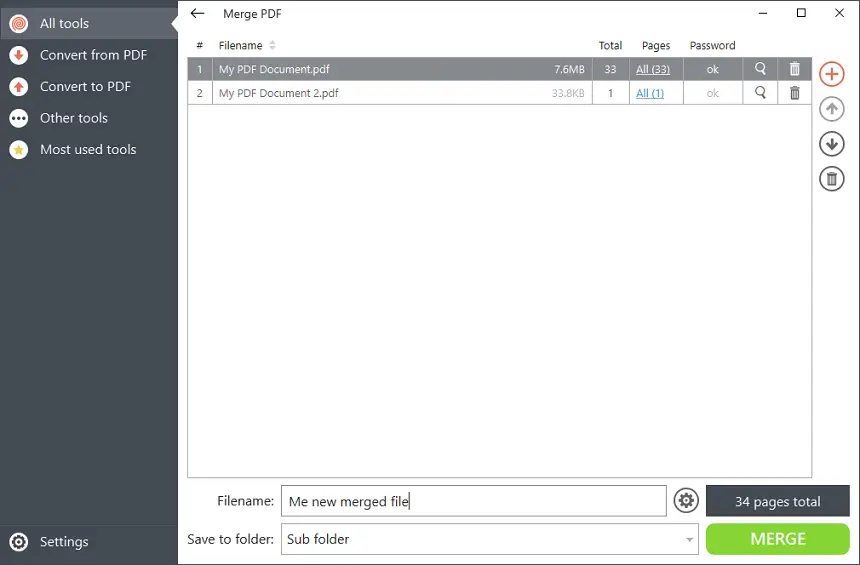860x565 pixels.
Task: Click into the Filename text field
Action: (473, 501)
